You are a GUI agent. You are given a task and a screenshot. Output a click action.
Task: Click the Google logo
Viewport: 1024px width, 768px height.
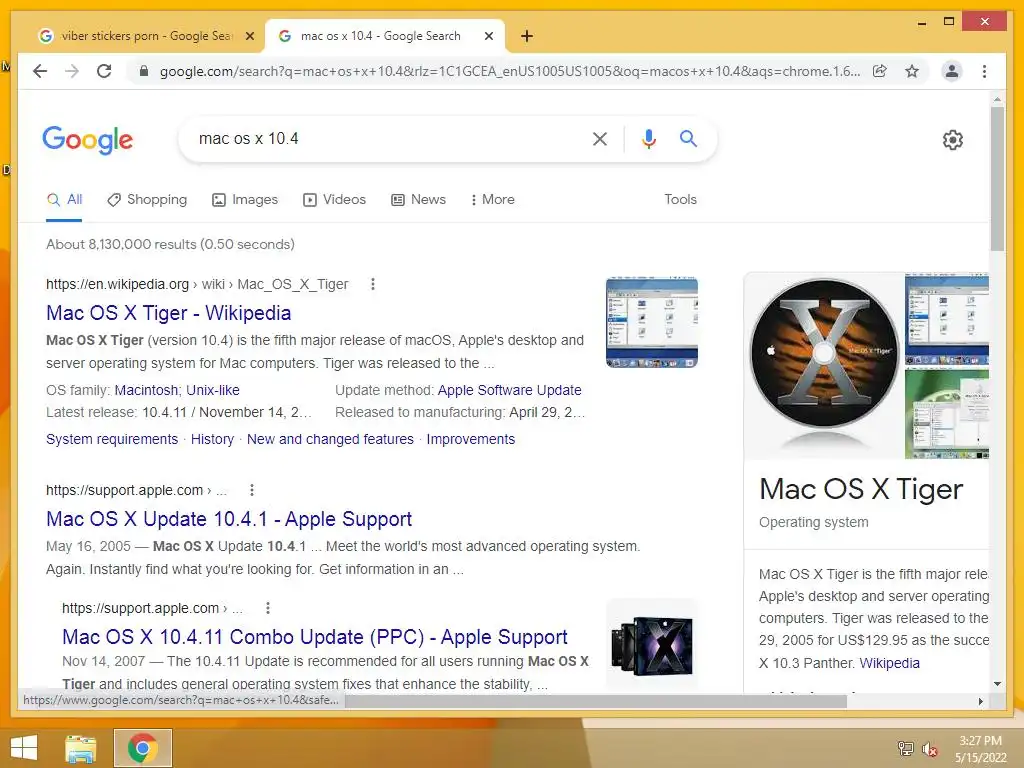point(88,140)
